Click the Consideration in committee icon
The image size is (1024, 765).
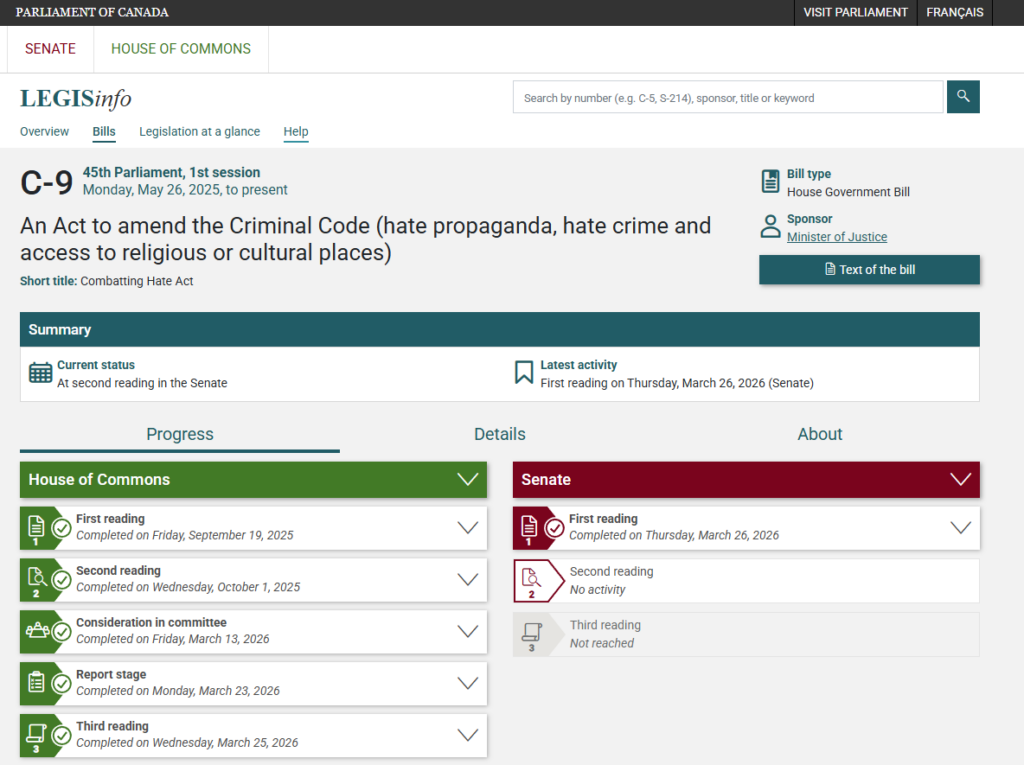[37, 631]
